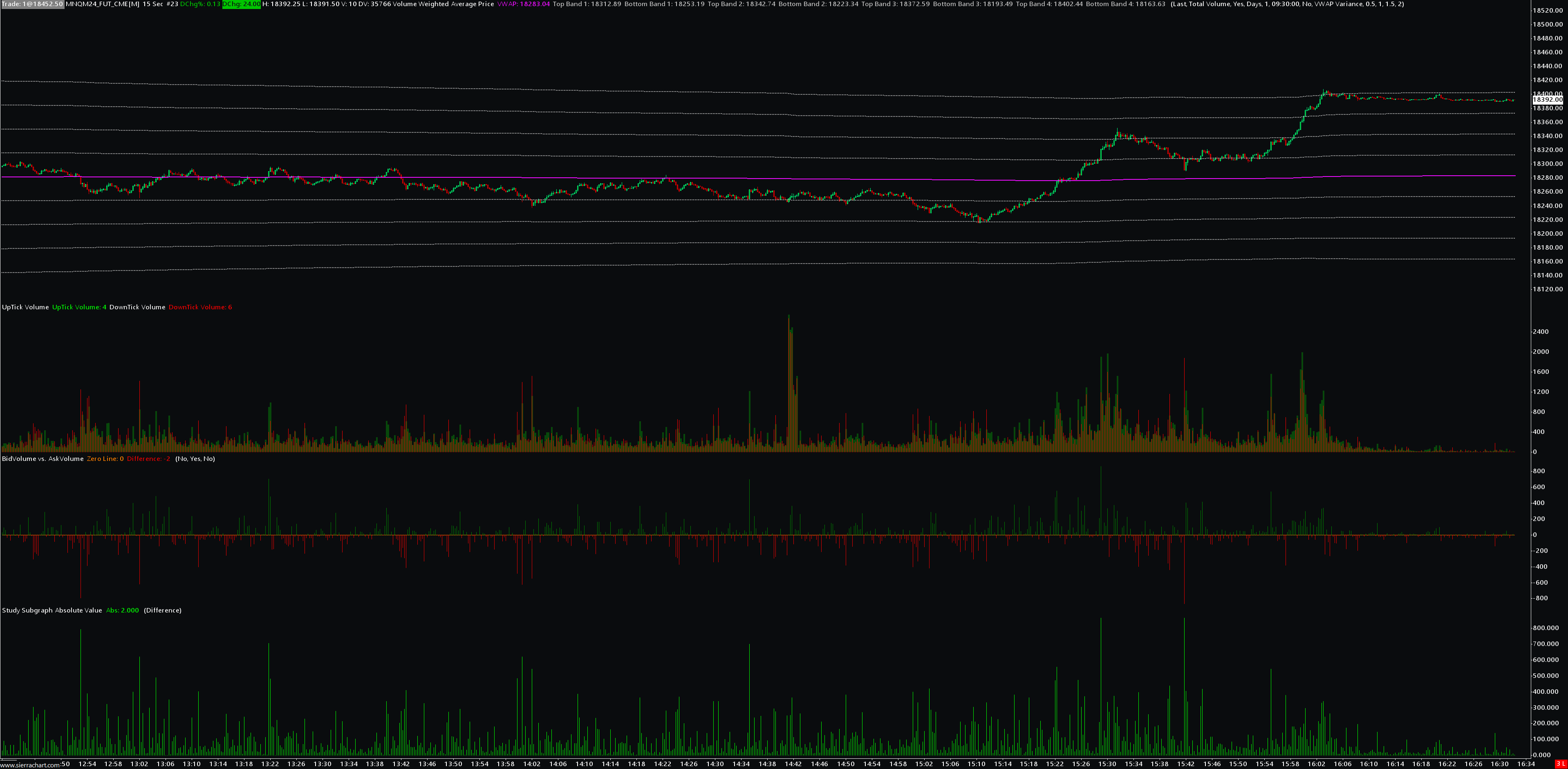Click the 'BidVolume vs. AskVolume' study title
1568x769 pixels.
coord(43,459)
